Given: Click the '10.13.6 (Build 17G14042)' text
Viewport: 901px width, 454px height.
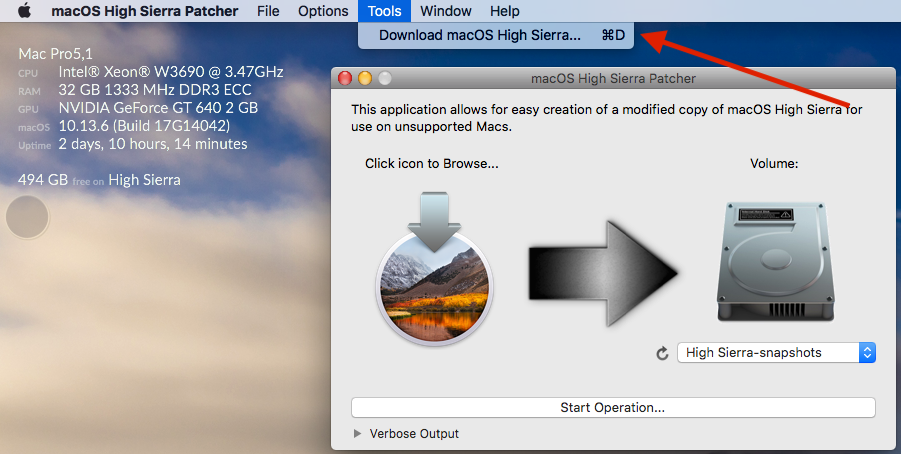Looking at the screenshot, I should coord(144,126).
